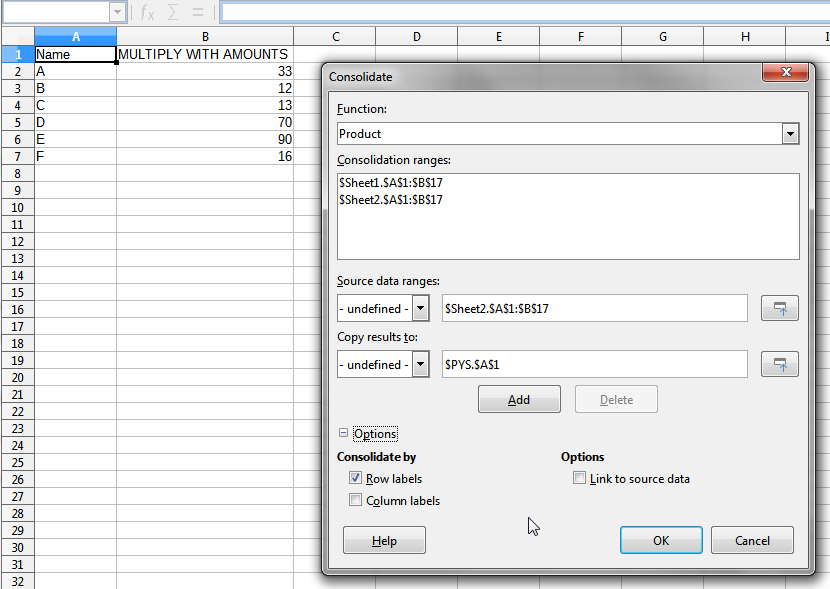Open Help from the Consolidate dialog
830x589 pixels.
click(384, 539)
